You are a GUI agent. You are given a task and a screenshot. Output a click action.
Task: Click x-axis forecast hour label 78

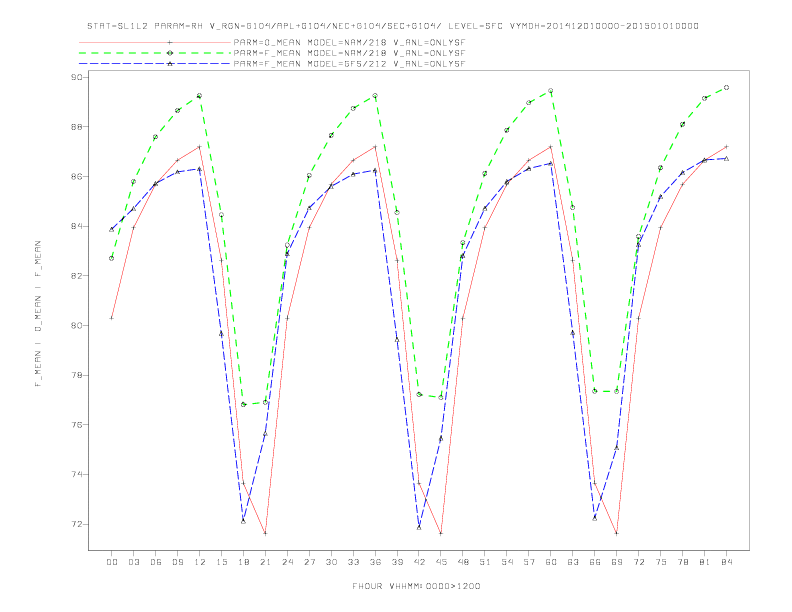coord(683,562)
